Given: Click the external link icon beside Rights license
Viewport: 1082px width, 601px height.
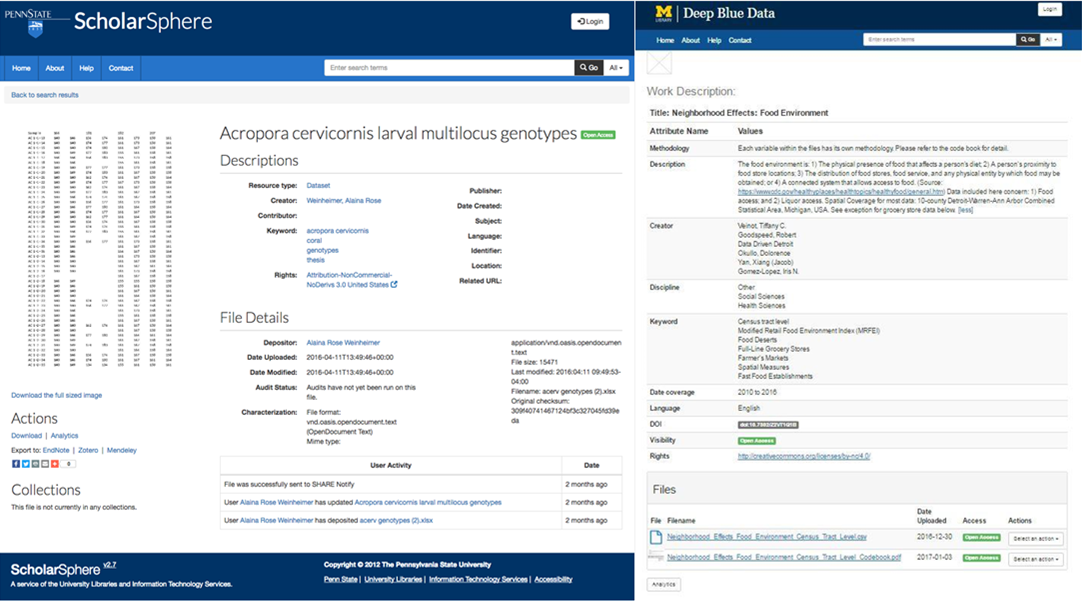Looking at the screenshot, I should [x=394, y=285].
